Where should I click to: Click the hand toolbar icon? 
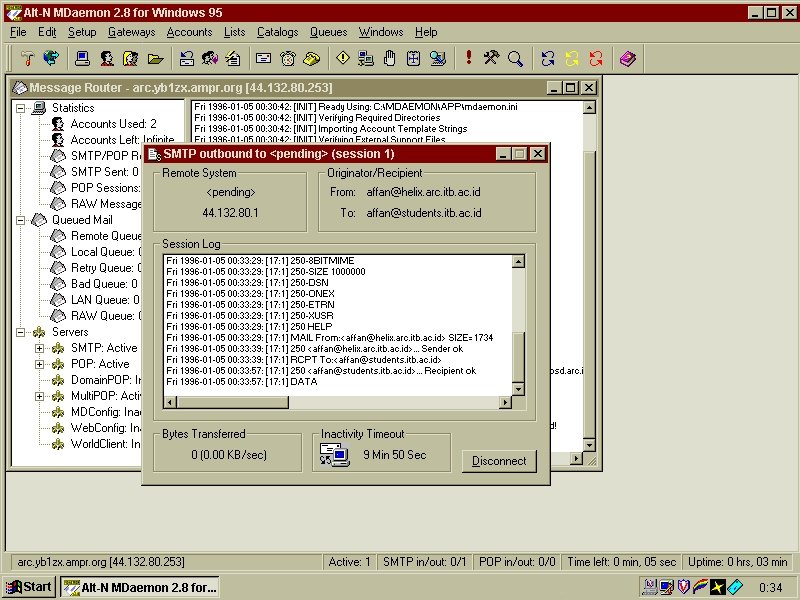pyautogui.click(x=390, y=58)
